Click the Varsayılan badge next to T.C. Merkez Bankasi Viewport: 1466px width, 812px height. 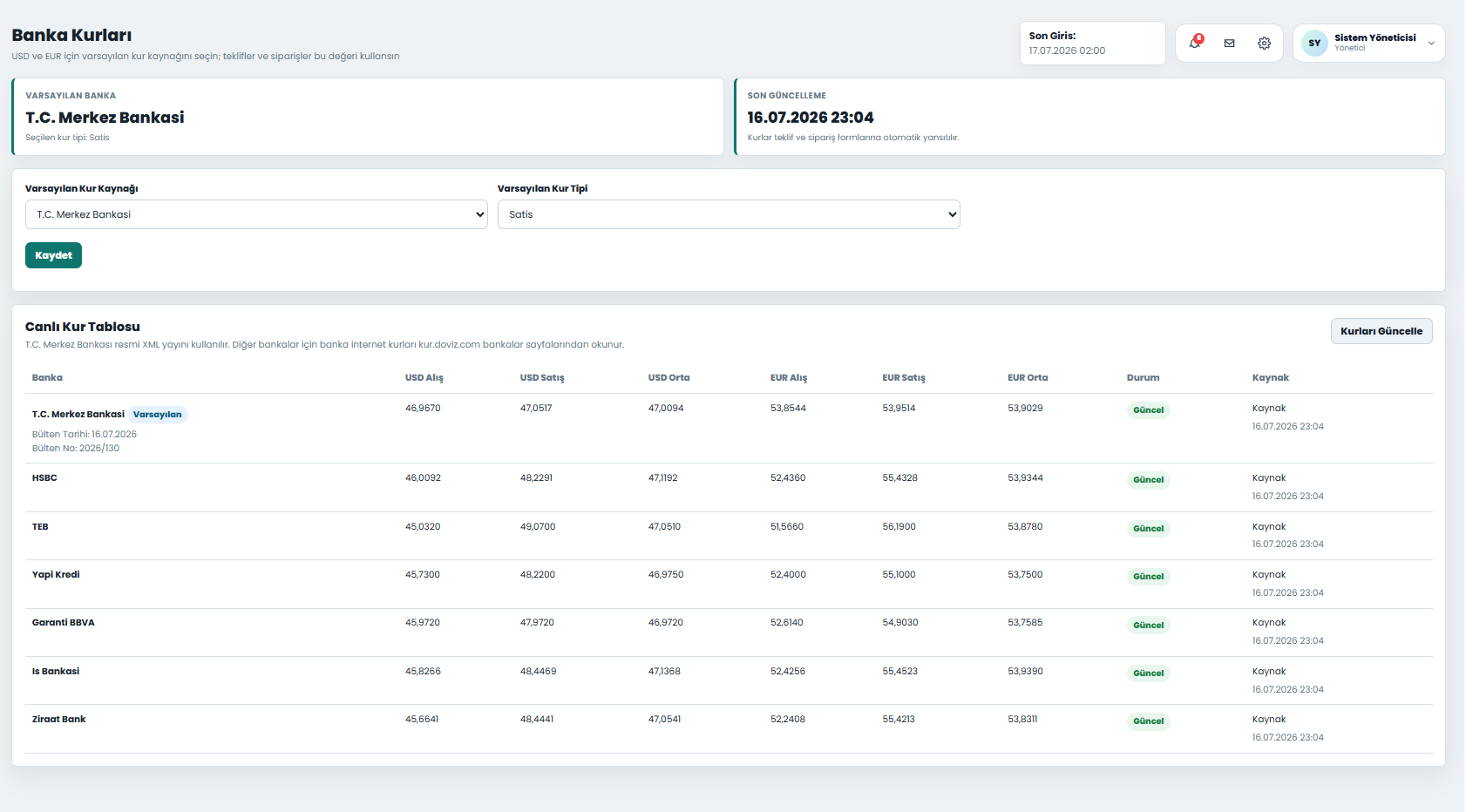pyautogui.click(x=158, y=415)
